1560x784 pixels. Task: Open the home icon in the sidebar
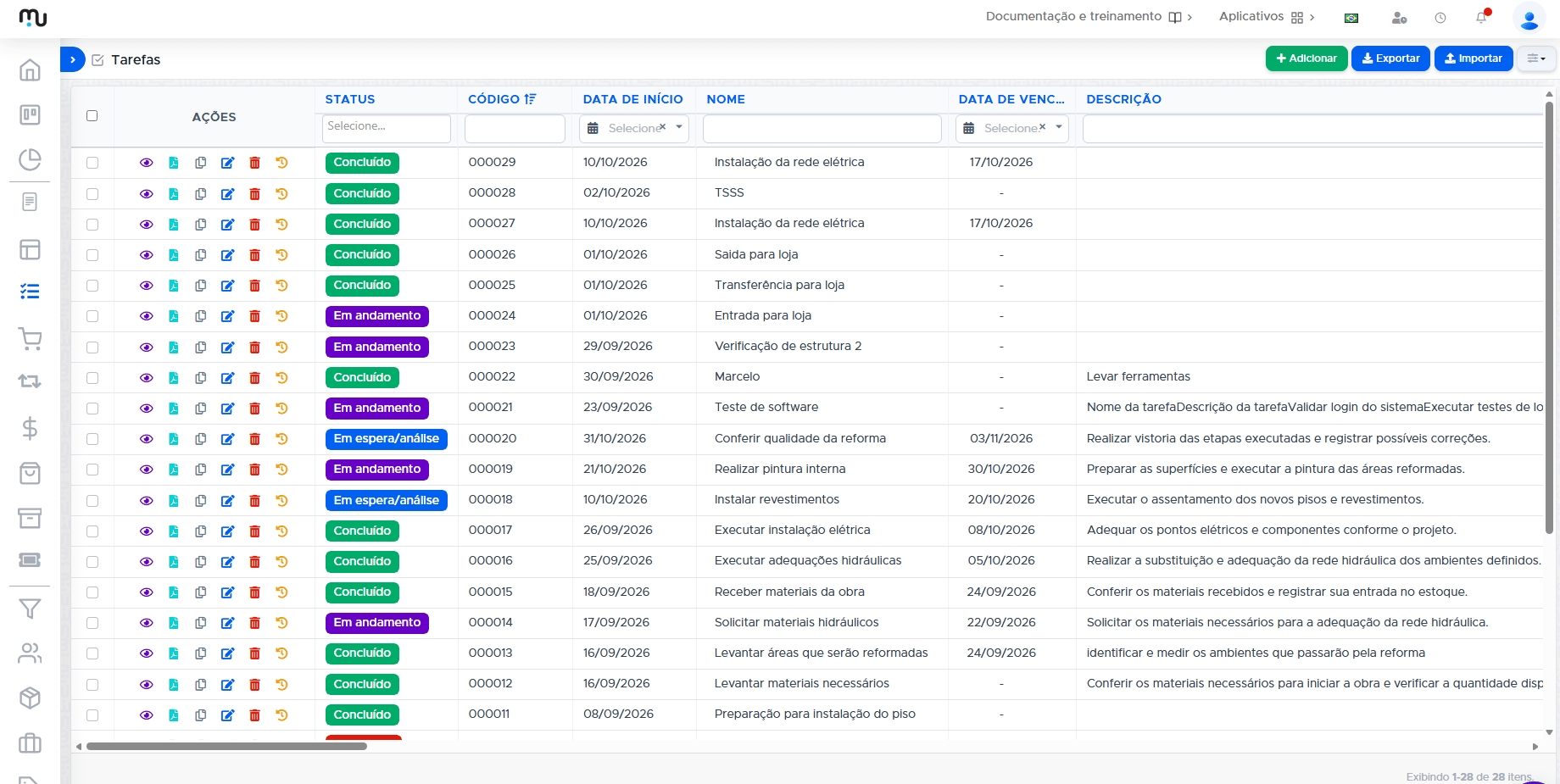(x=30, y=70)
